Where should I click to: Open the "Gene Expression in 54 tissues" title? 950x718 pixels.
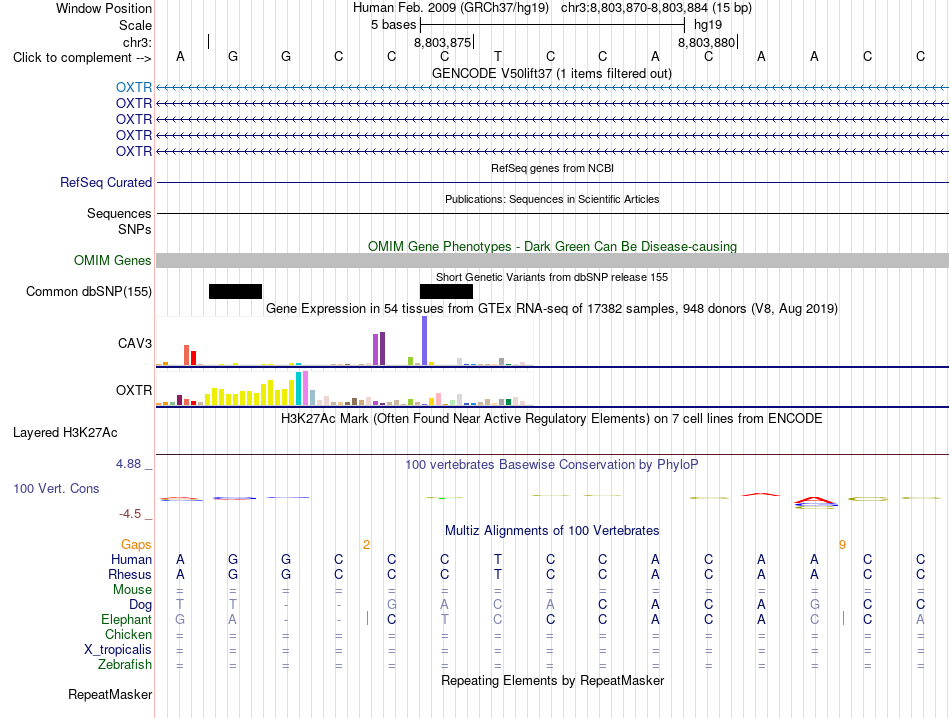click(552, 308)
